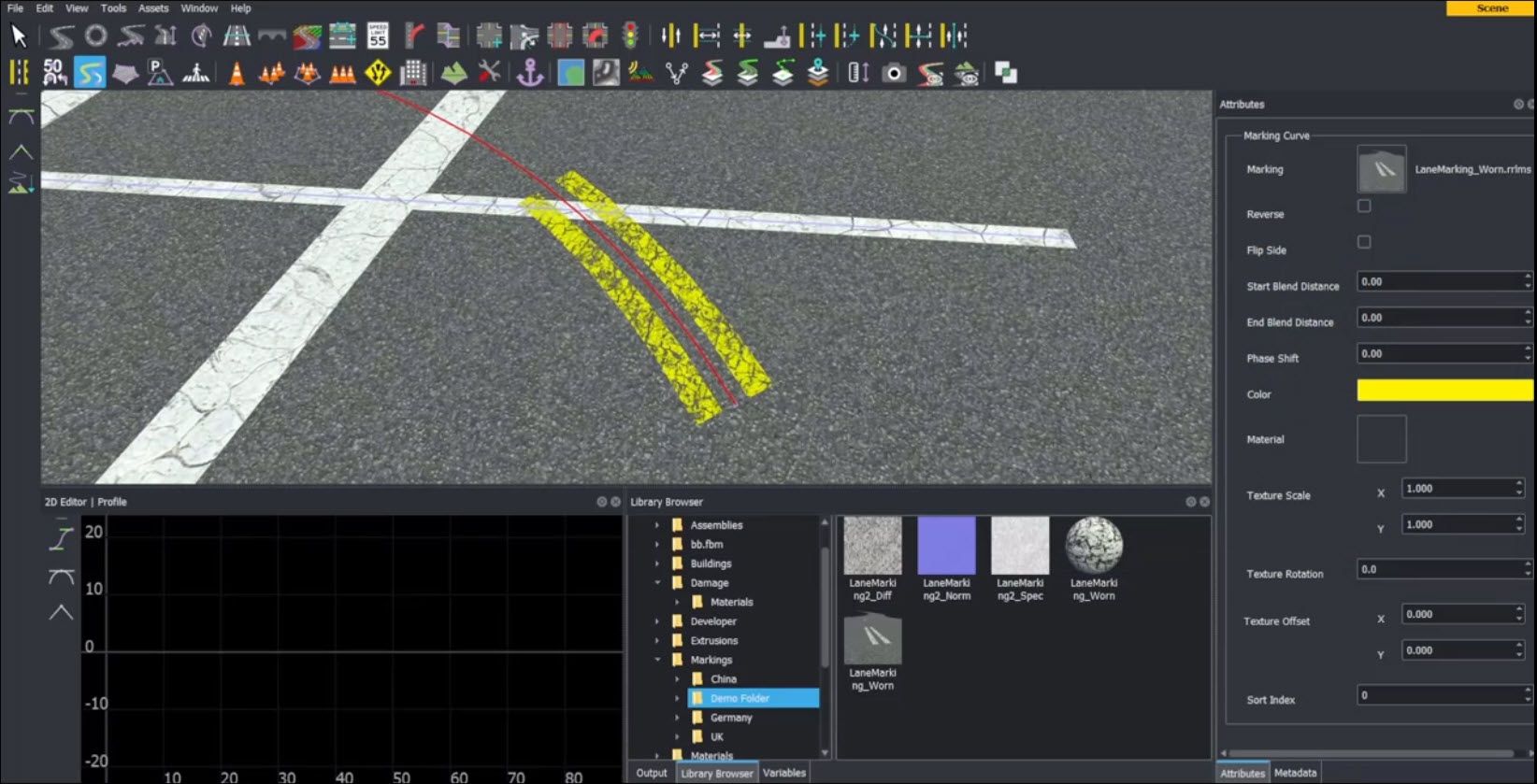Screen dimensions: 1537x784
Task: Collapse the Markings folder in library tree
Action: click(x=657, y=660)
